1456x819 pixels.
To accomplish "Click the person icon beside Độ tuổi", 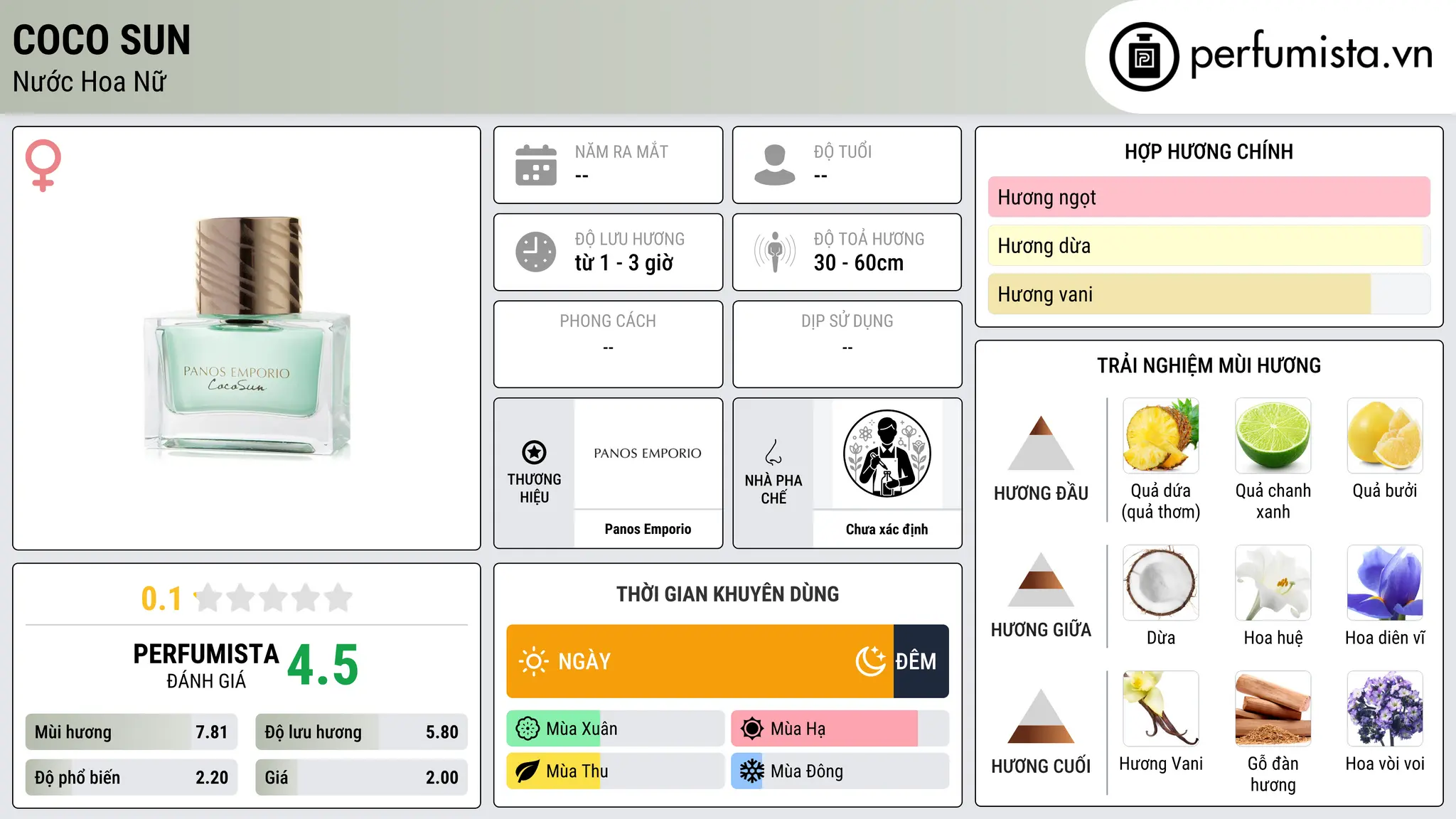I will [x=775, y=165].
